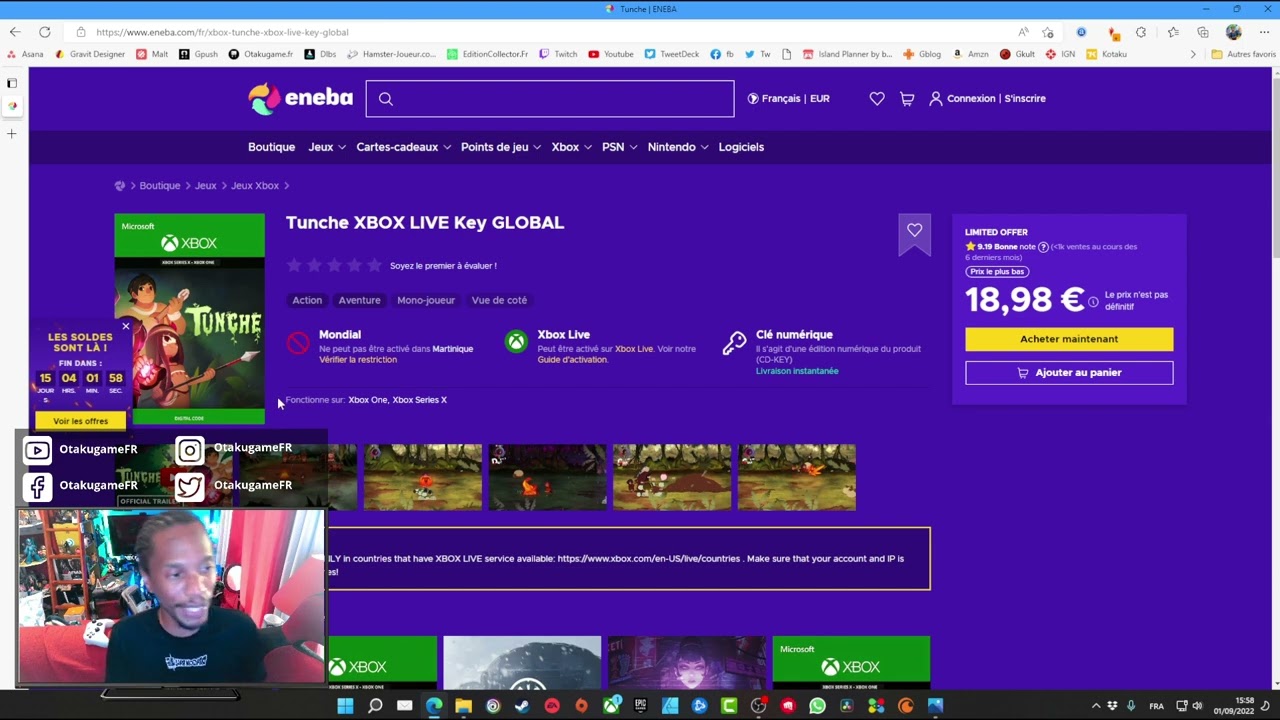Click the site search field
Viewport: 1280px width, 720px height.
[x=550, y=99]
